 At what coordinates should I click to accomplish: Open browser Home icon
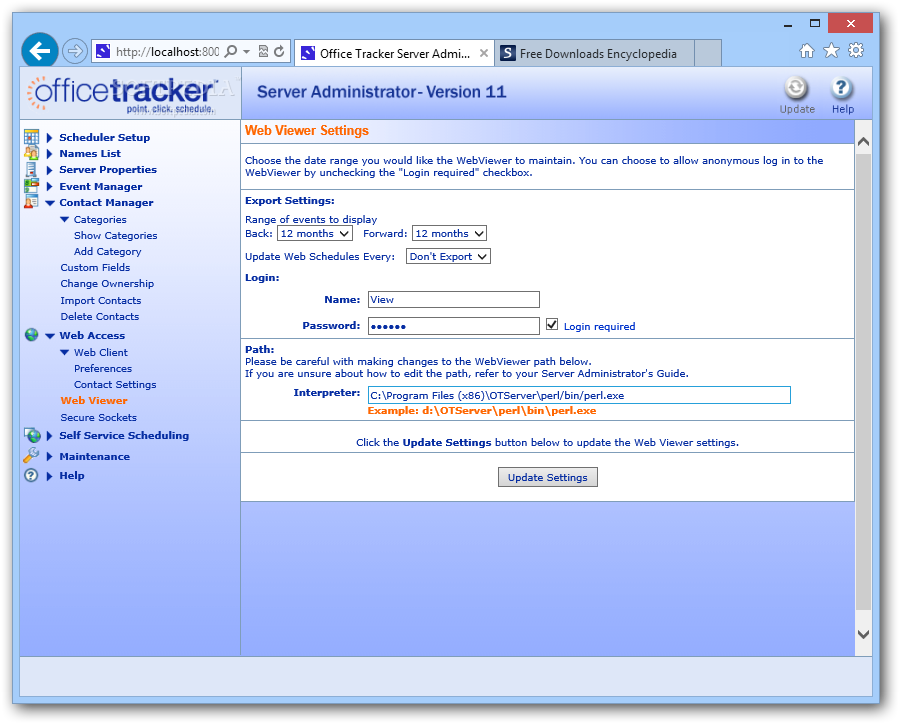pos(806,51)
